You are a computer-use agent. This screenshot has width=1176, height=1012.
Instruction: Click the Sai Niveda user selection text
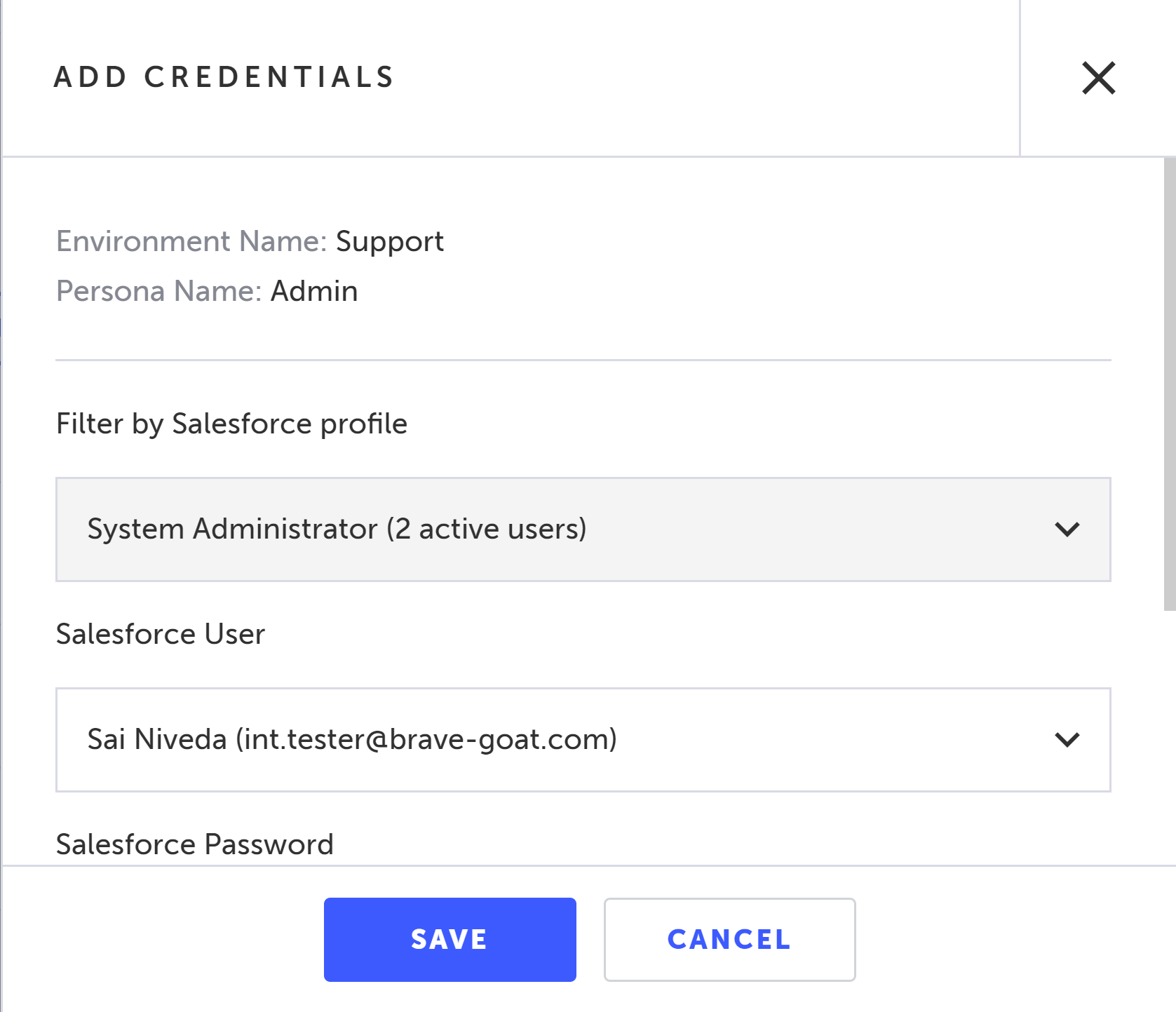158,739
